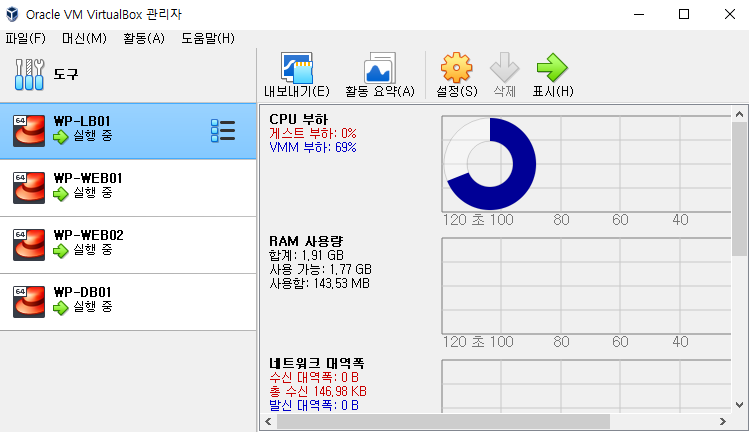Click the grayed 삭제 toolbar button
The width and height of the screenshot is (749, 432).
point(504,75)
